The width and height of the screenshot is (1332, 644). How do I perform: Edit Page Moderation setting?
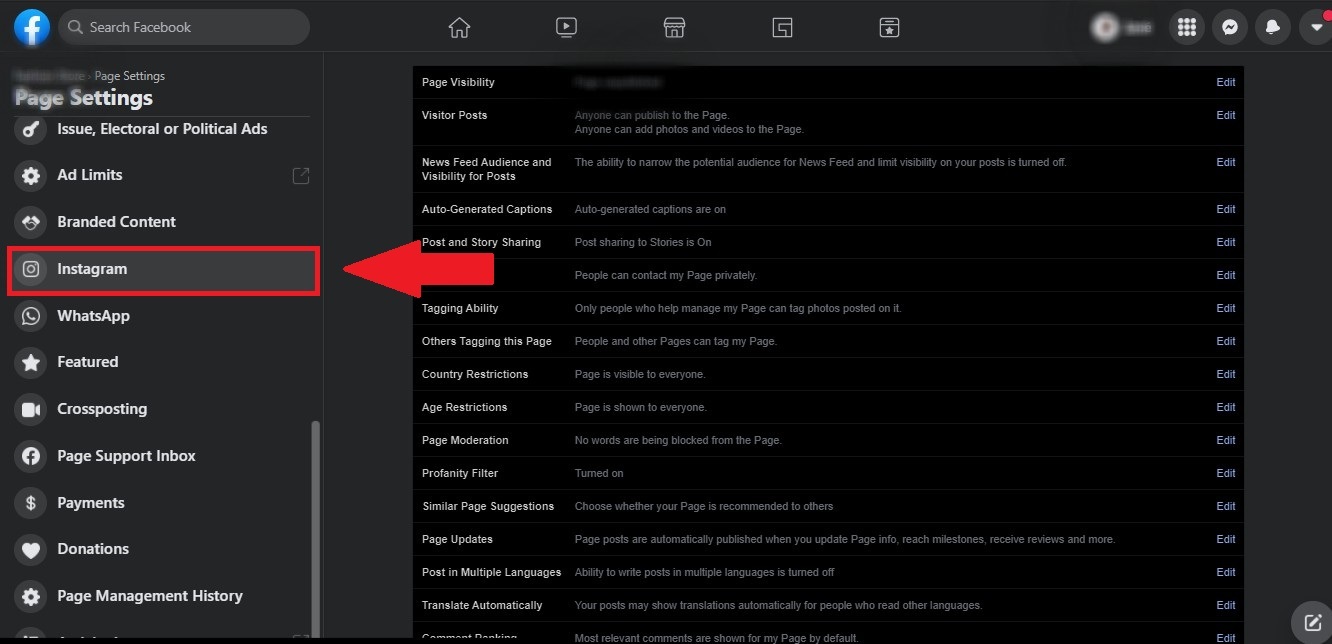click(x=1226, y=440)
